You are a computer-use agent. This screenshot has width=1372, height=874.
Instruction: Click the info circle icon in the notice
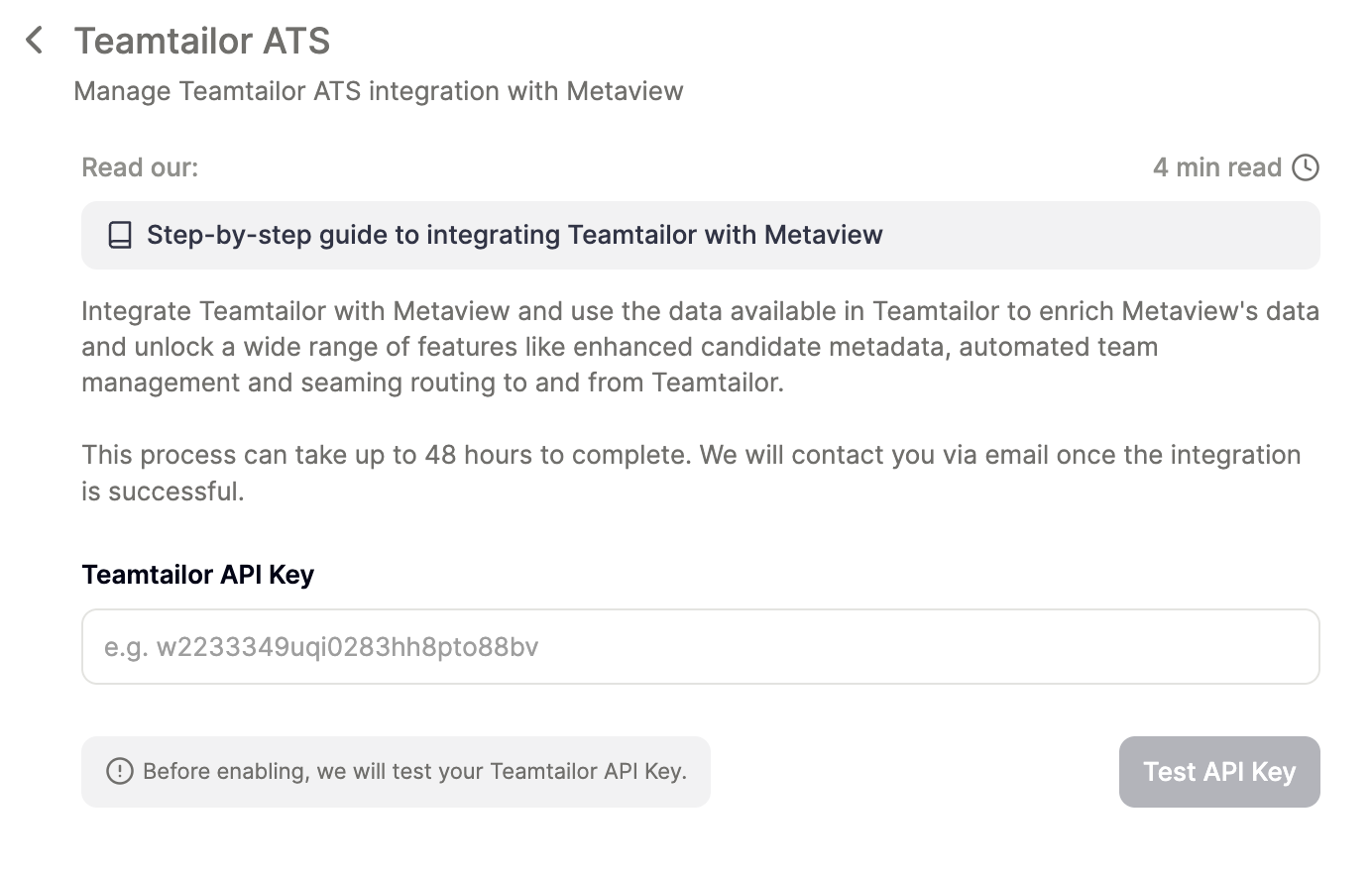click(x=120, y=771)
